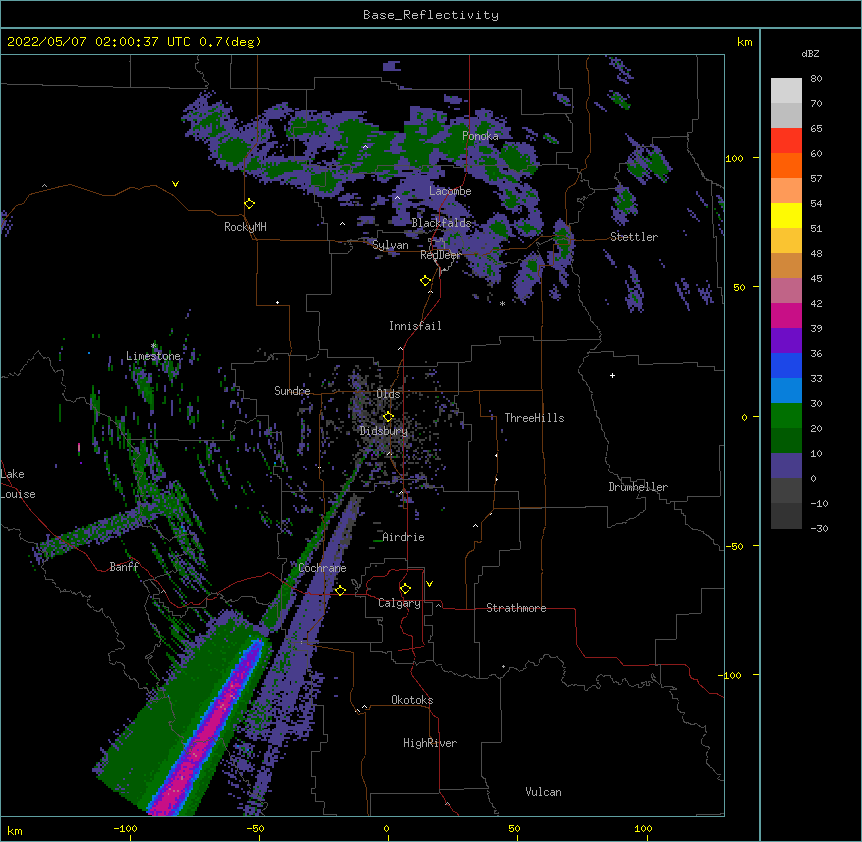This screenshot has width=862, height=842.
Task: Click the Sundre city label
Action: click(x=292, y=391)
